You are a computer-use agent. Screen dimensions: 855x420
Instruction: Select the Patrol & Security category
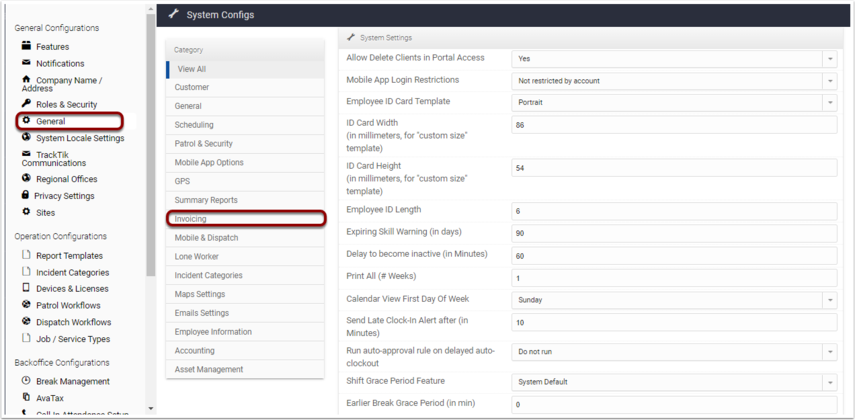pos(245,144)
